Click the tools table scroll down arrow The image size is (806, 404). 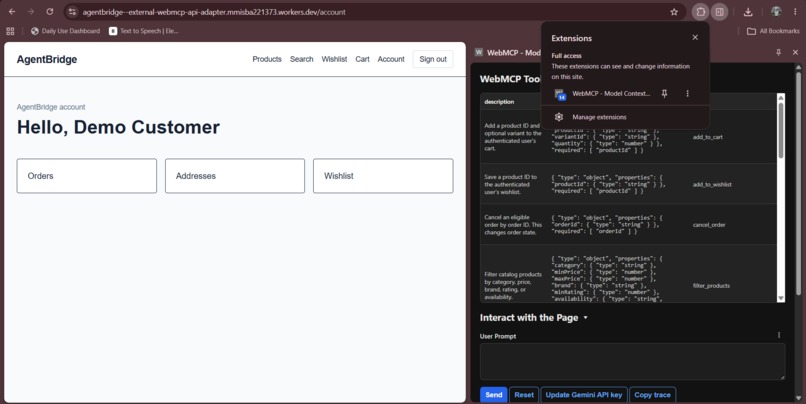pos(781,298)
